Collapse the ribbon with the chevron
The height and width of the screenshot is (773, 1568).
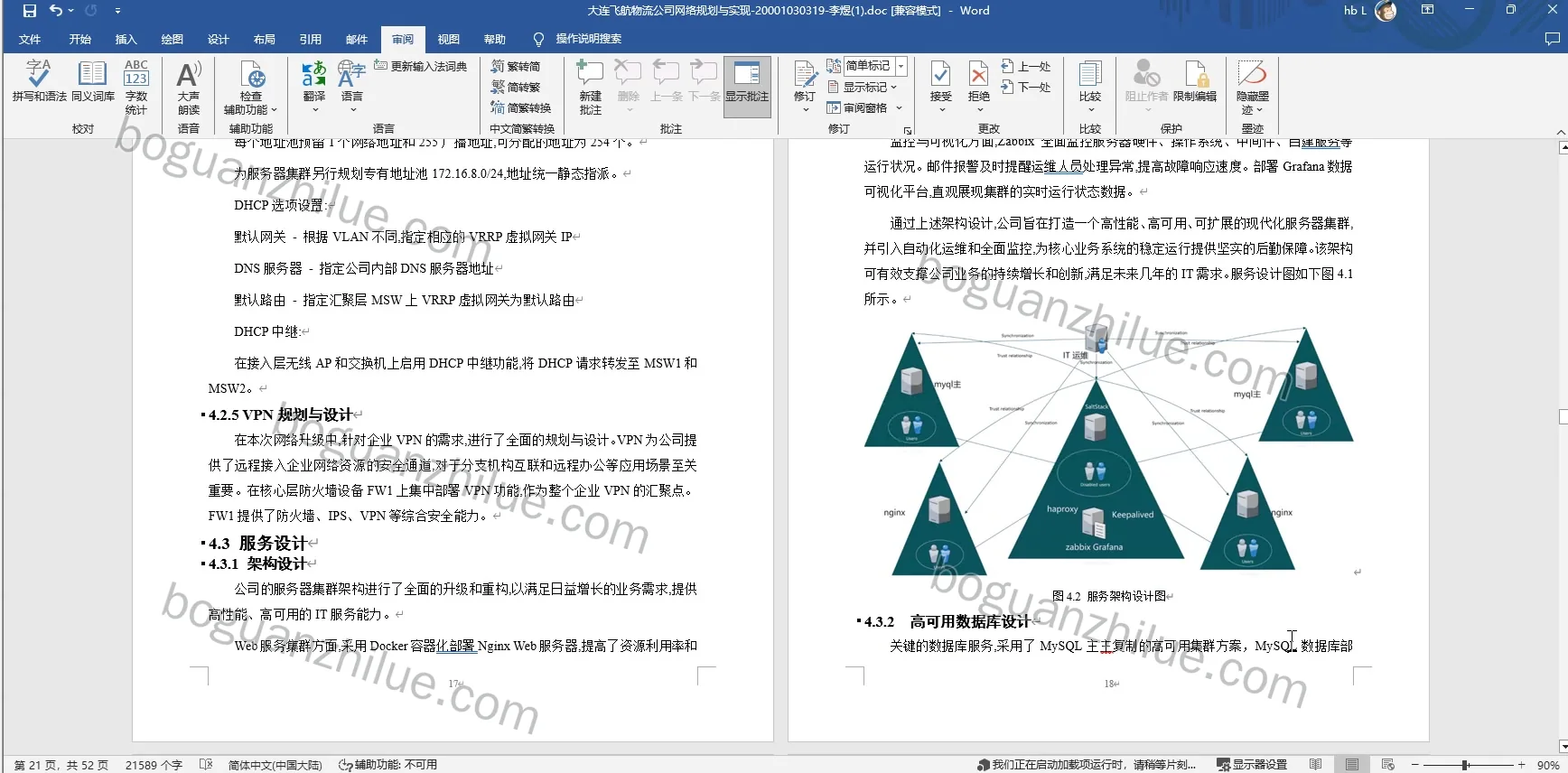coord(1560,132)
